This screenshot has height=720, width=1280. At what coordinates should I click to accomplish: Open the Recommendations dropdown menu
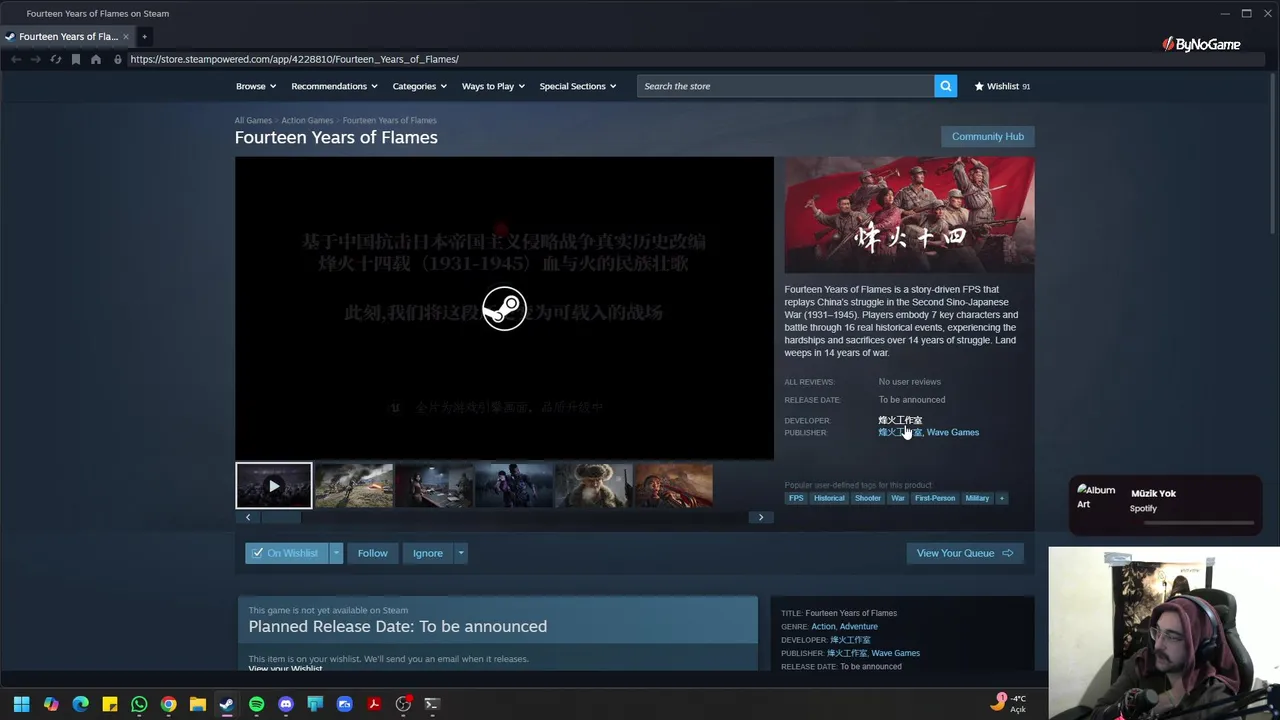point(334,86)
